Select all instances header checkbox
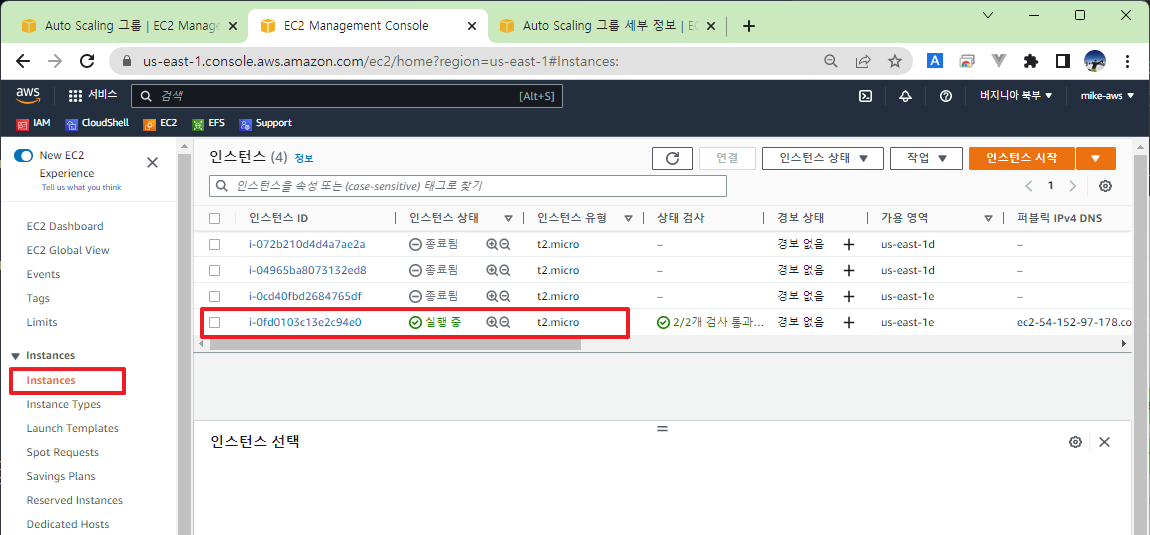1150x535 pixels. pyautogui.click(x=214, y=218)
